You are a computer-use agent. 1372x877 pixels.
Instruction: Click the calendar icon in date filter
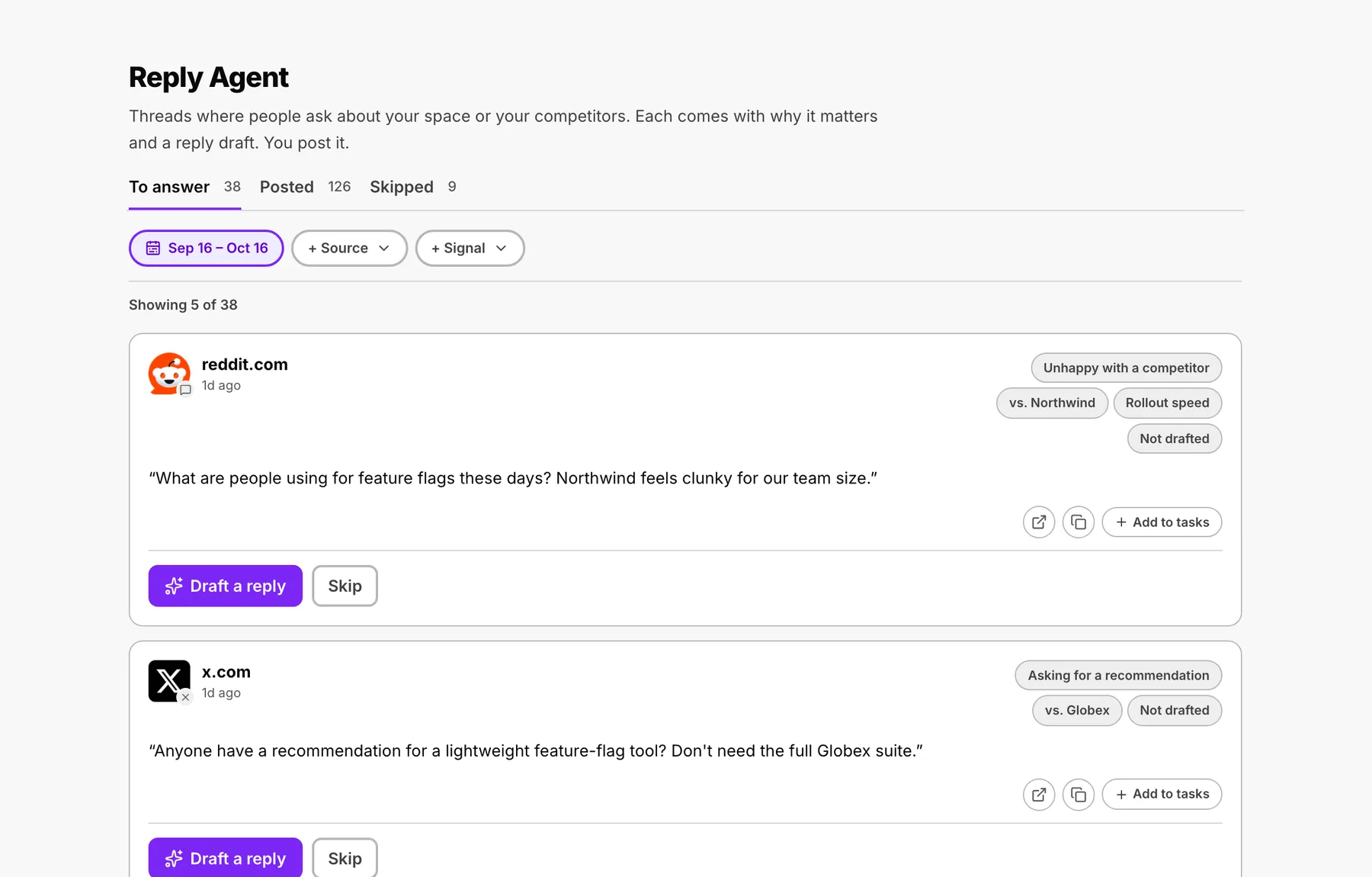tap(153, 248)
